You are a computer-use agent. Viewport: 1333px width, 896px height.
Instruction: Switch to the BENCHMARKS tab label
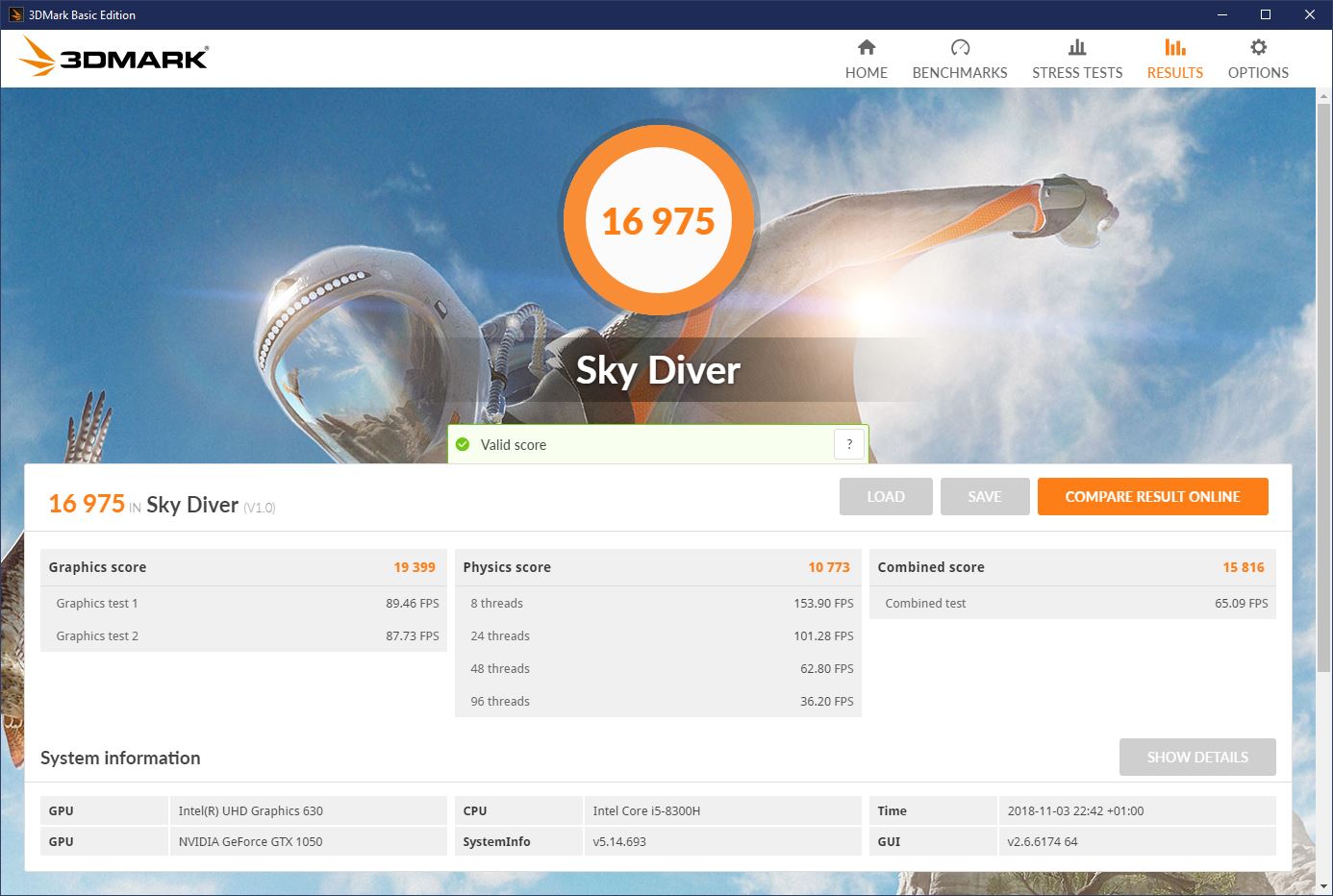[960, 73]
